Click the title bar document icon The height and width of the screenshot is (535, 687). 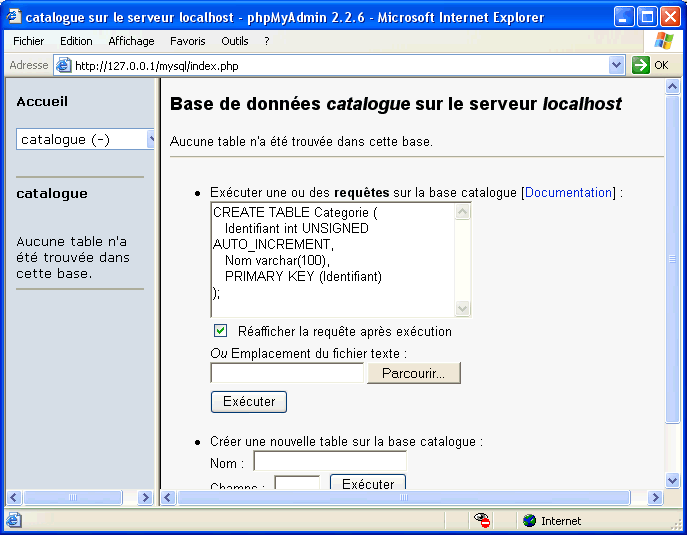[14, 16]
